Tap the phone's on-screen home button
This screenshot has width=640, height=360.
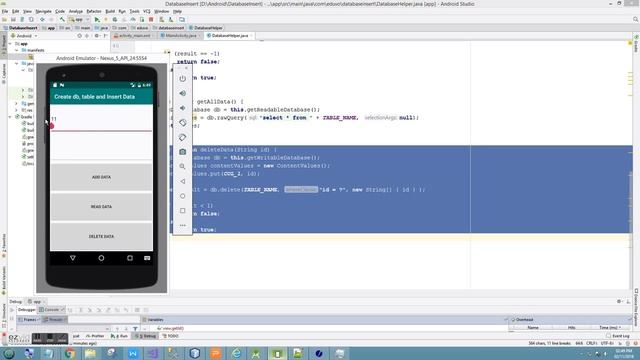tap(101, 258)
